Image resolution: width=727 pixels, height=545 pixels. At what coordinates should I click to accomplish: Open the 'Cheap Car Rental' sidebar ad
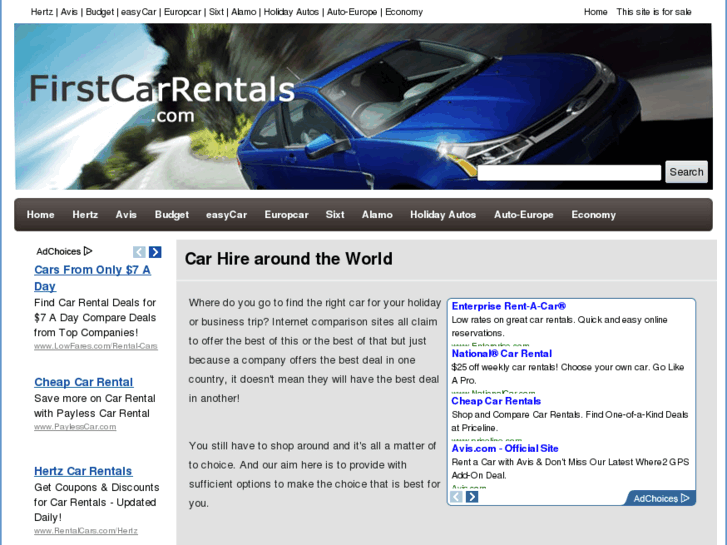pyautogui.click(x=83, y=382)
